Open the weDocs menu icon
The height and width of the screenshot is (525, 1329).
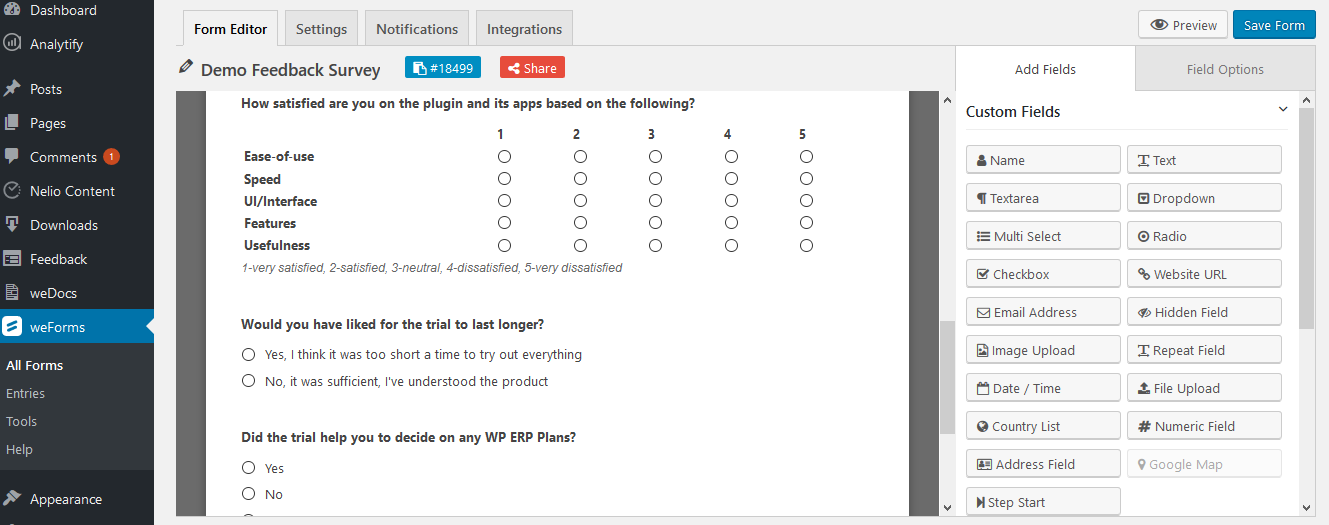click(x=12, y=292)
